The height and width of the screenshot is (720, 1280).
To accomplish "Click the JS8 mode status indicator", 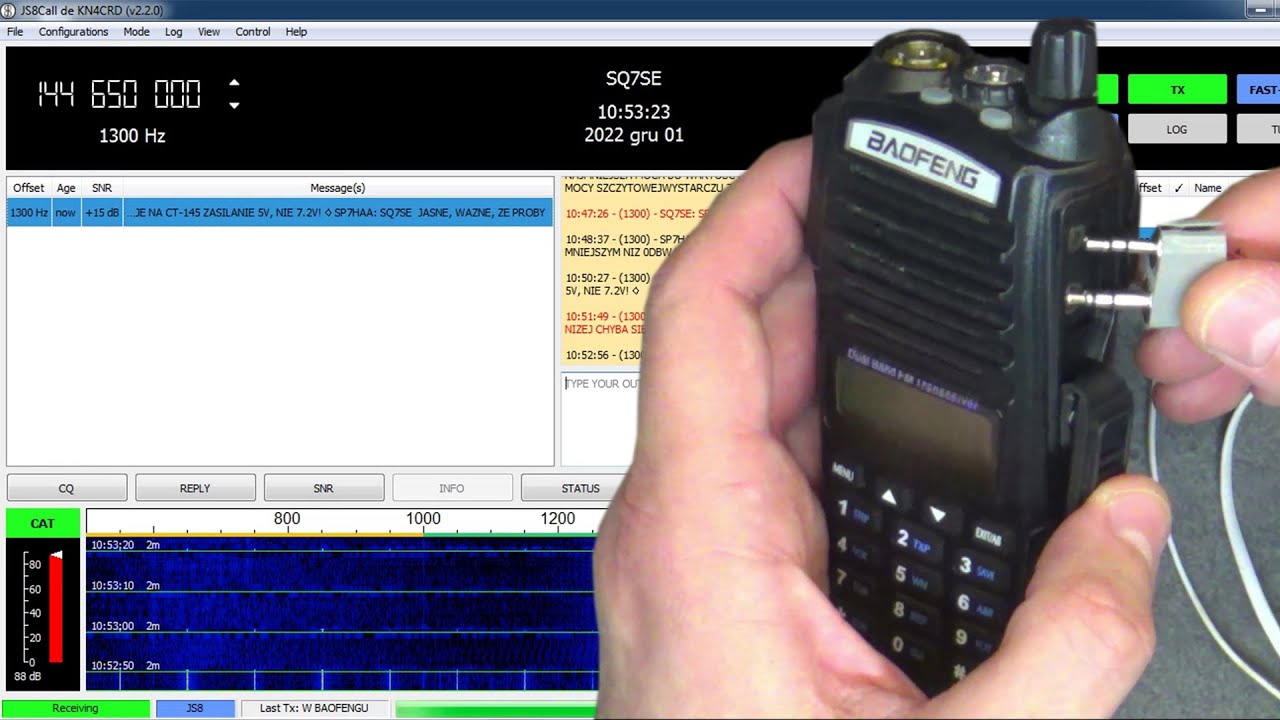I will [195, 708].
